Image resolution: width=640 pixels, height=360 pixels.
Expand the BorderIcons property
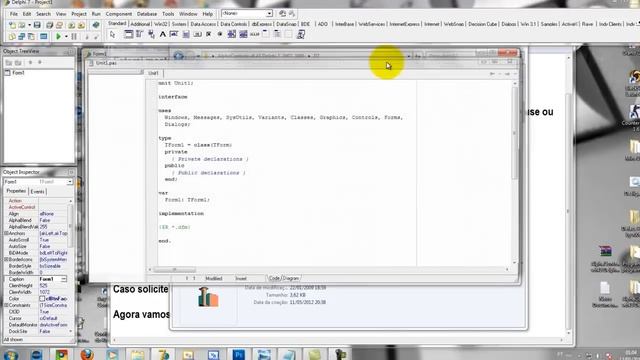click(6, 259)
